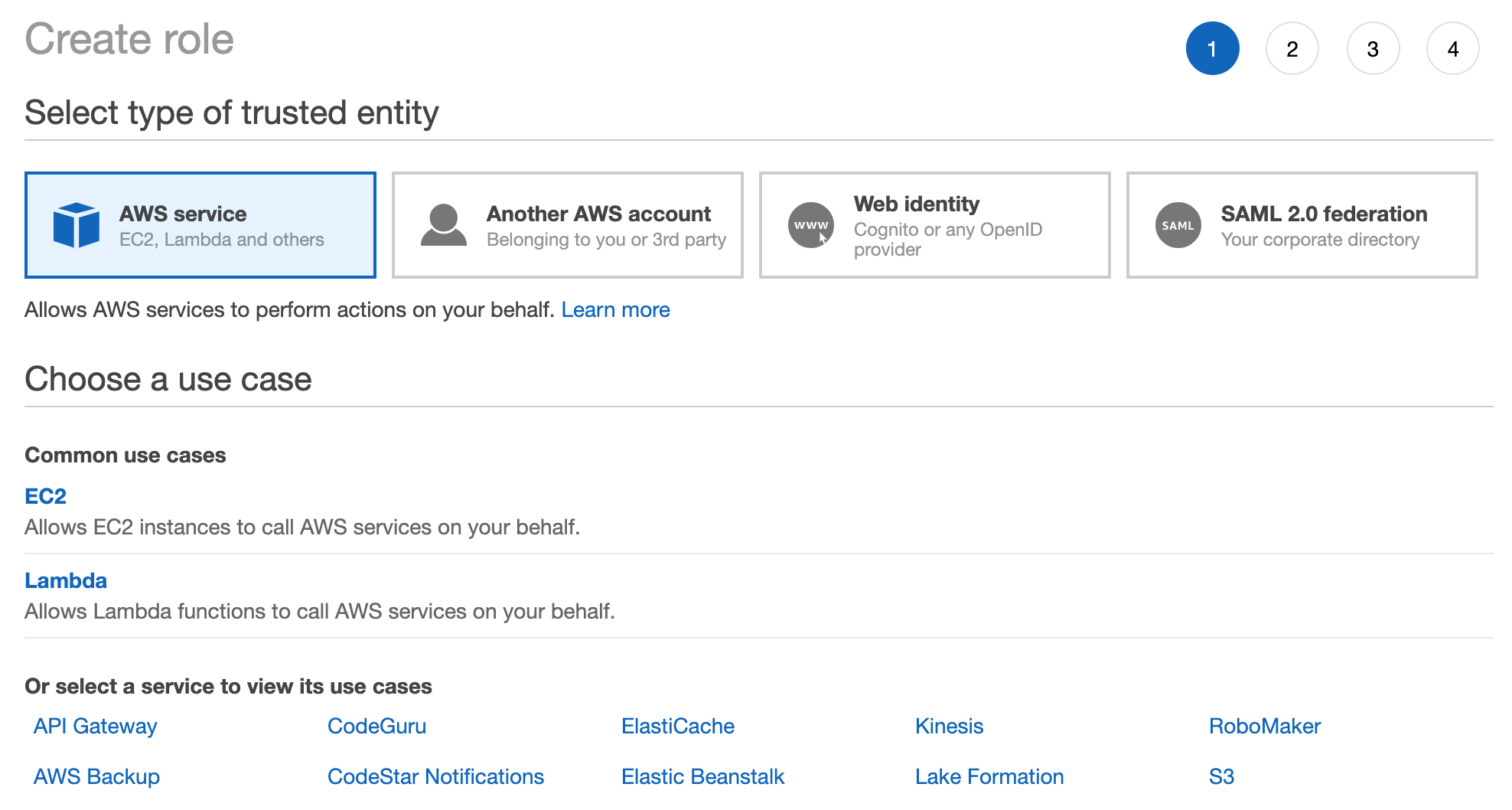Go to step 1 in wizard
Image resolution: width=1512 pixels, height=810 pixels.
1213,48
